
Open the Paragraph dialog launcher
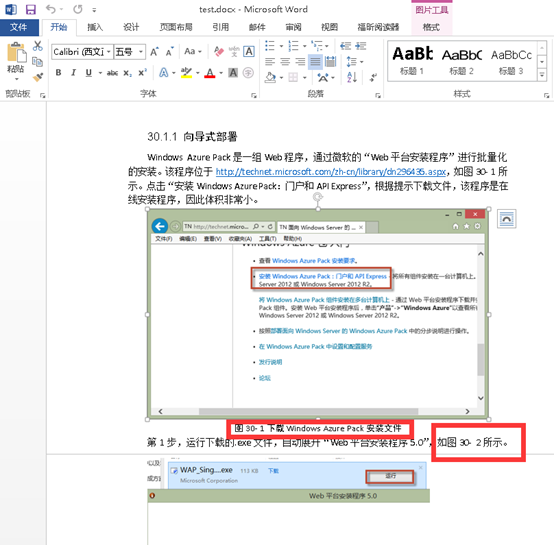coord(378,95)
